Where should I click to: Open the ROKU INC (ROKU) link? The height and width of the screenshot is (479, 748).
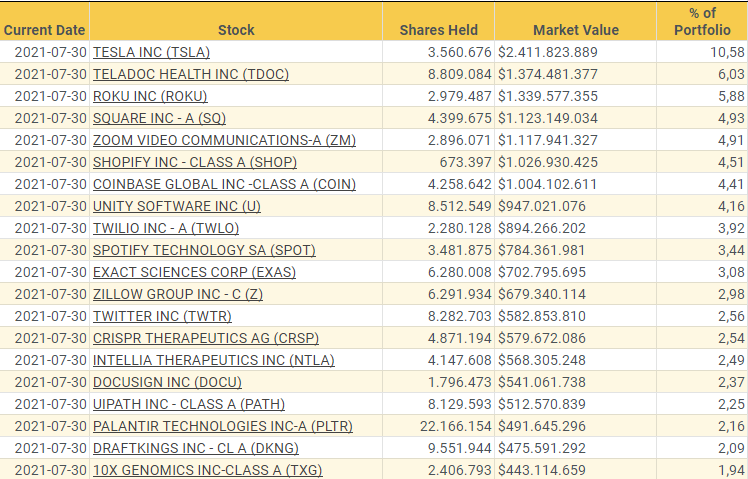tap(150, 96)
